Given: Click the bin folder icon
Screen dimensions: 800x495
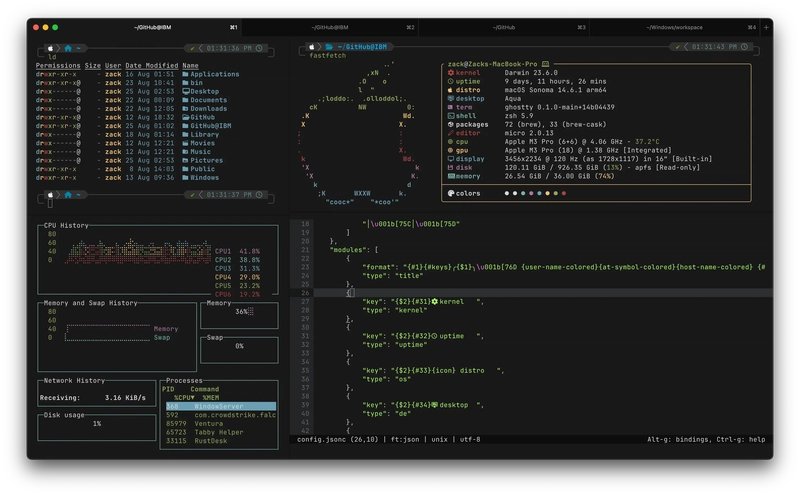Looking at the screenshot, I should (185, 83).
